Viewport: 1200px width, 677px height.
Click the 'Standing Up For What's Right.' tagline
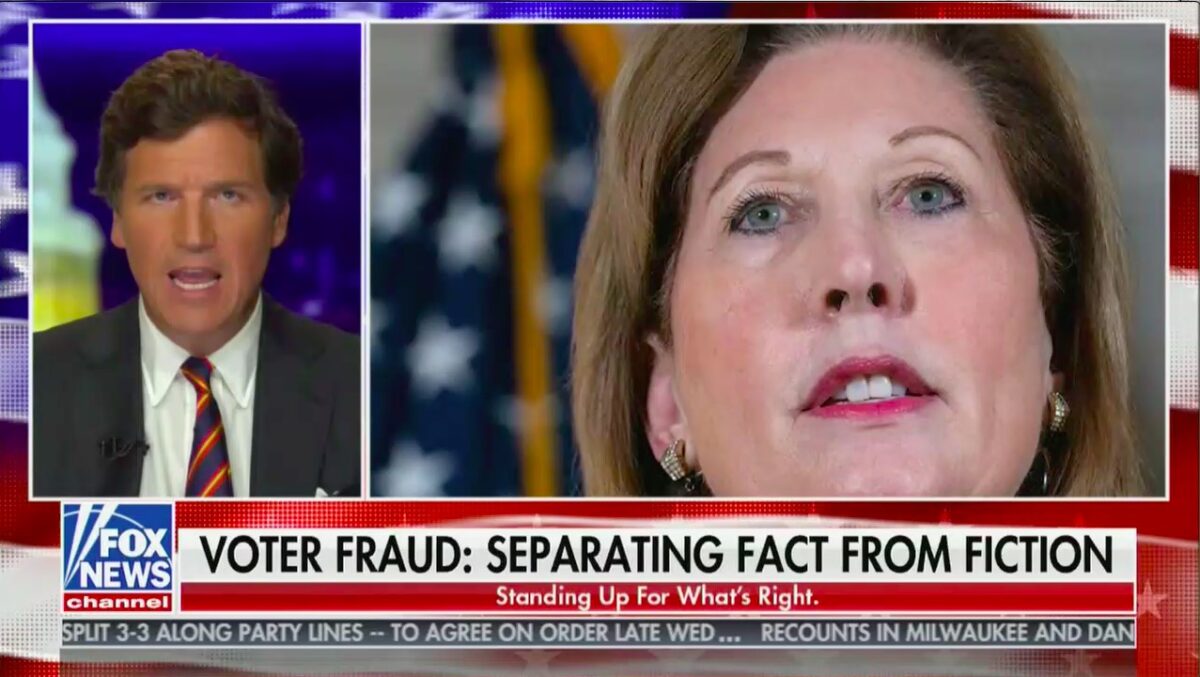pyautogui.click(x=657, y=598)
